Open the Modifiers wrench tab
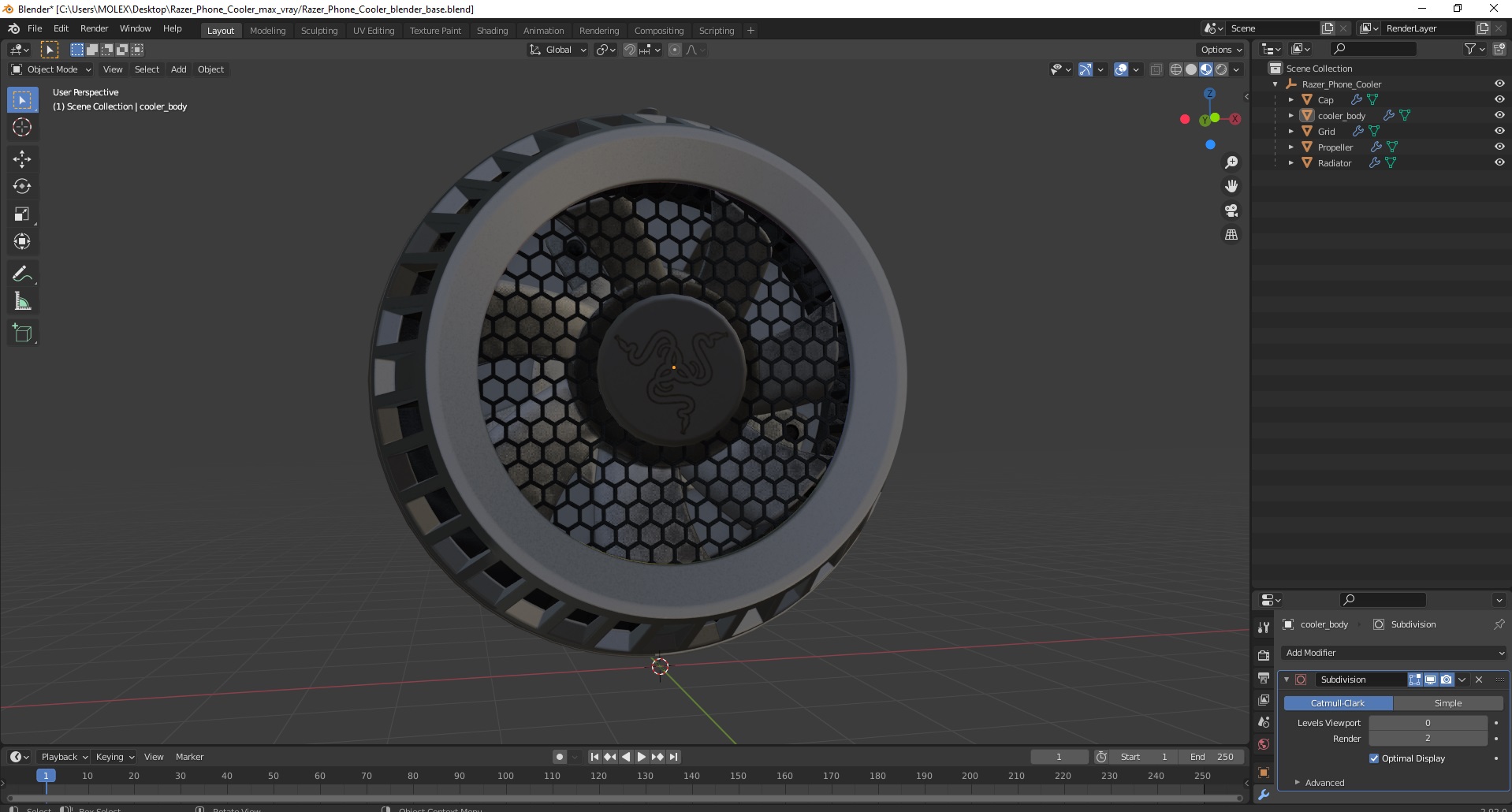 click(1264, 795)
